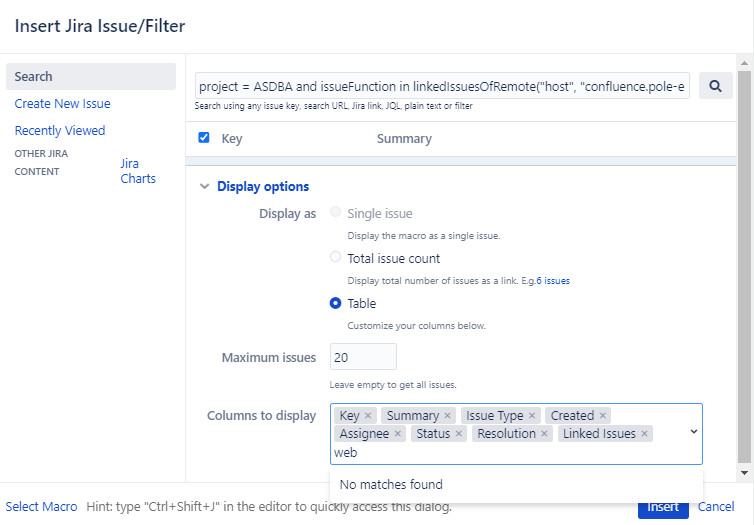Screen dimensions: 754x525
Task: Open Jira Charts content
Action: point(138,171)
